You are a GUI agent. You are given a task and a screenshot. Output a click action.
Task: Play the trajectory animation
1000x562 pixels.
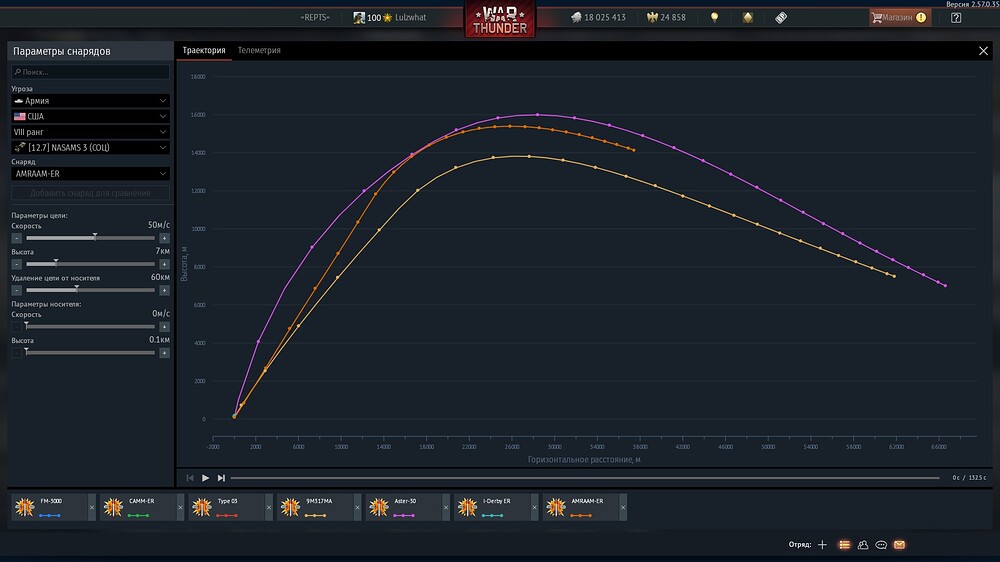point(205,478)
